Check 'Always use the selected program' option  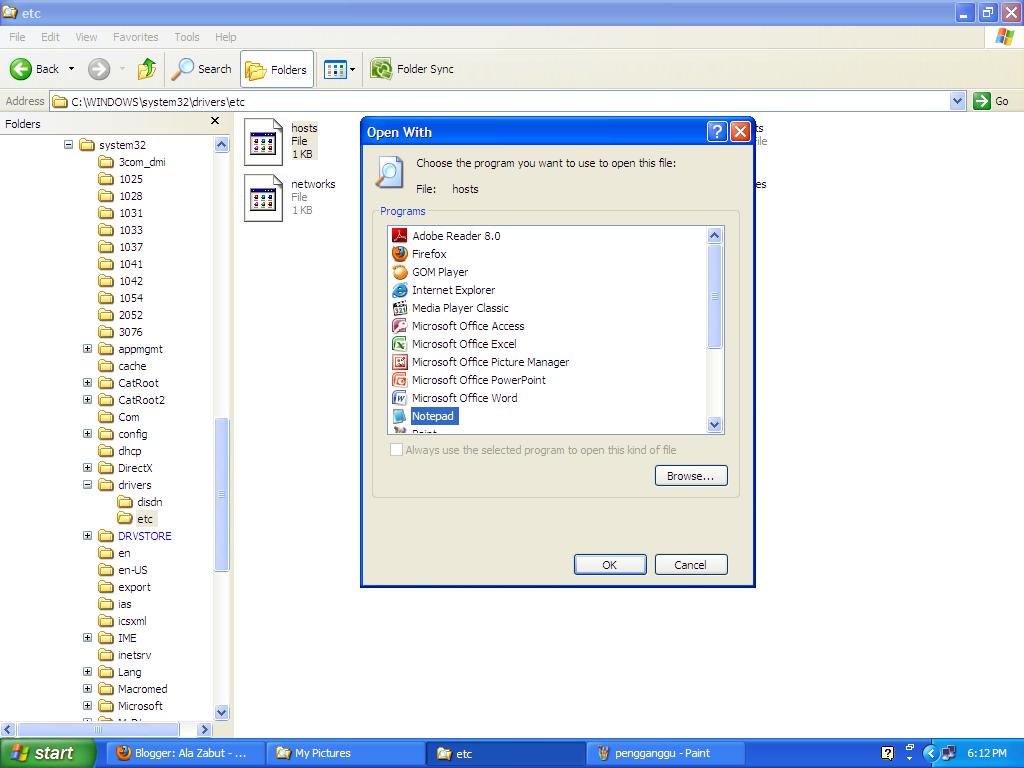pyautogui.click(x=396, y=450)
